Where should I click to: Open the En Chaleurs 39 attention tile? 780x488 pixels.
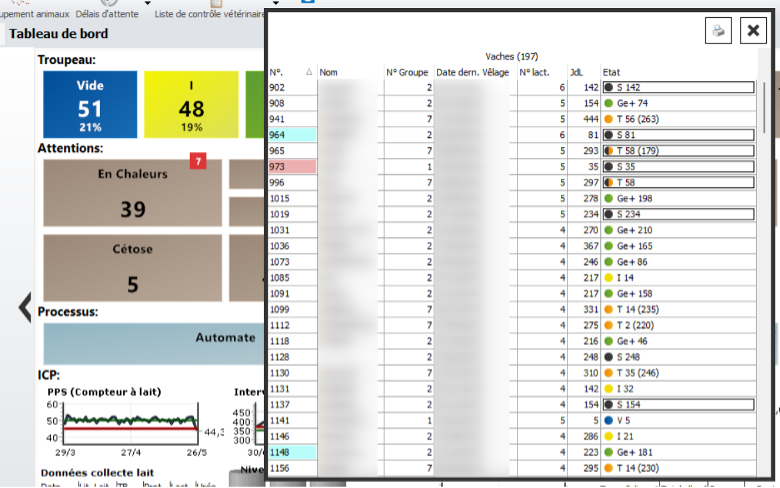(132, 193)
